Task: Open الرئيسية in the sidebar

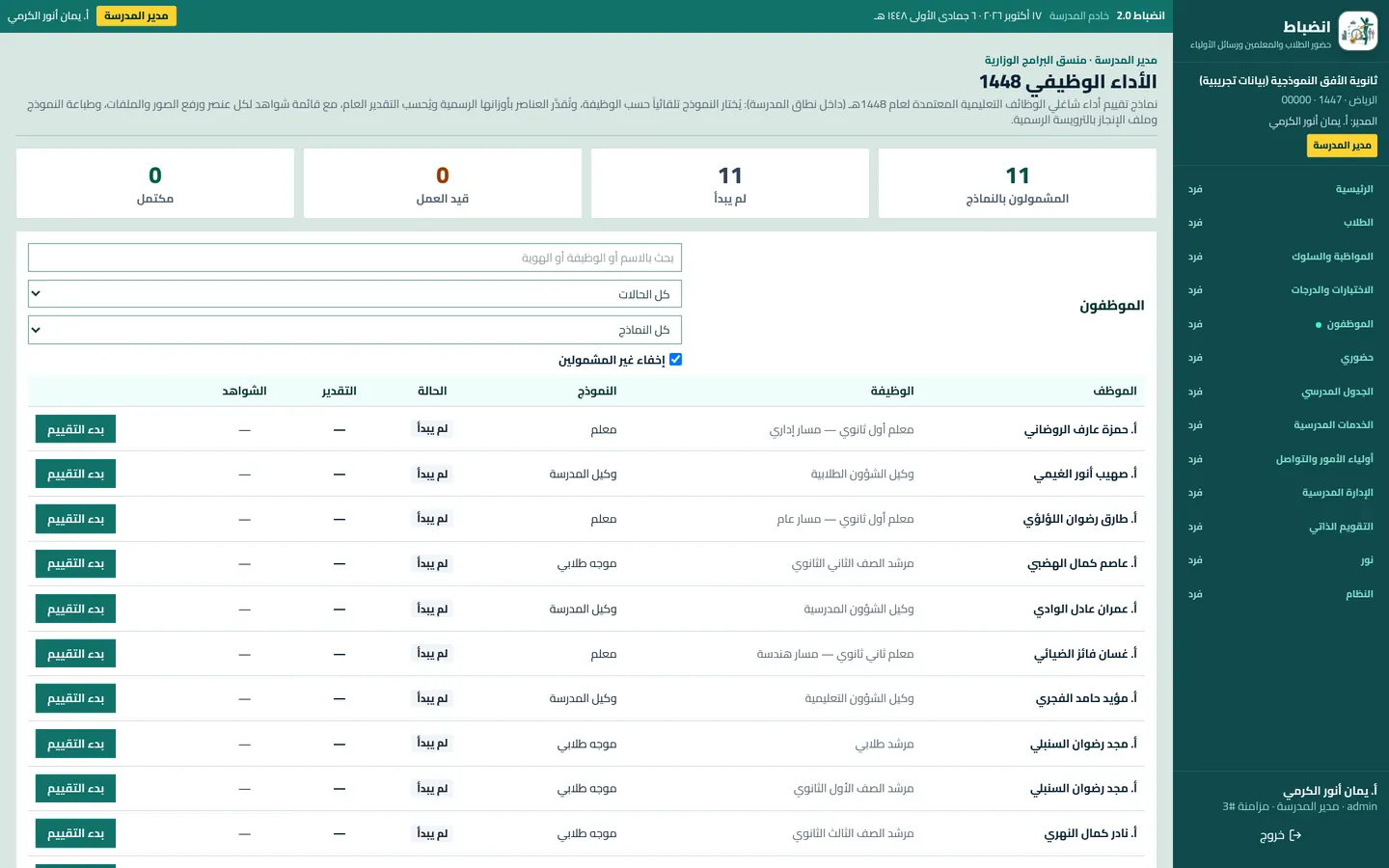Action: [x=1354, y=189]
